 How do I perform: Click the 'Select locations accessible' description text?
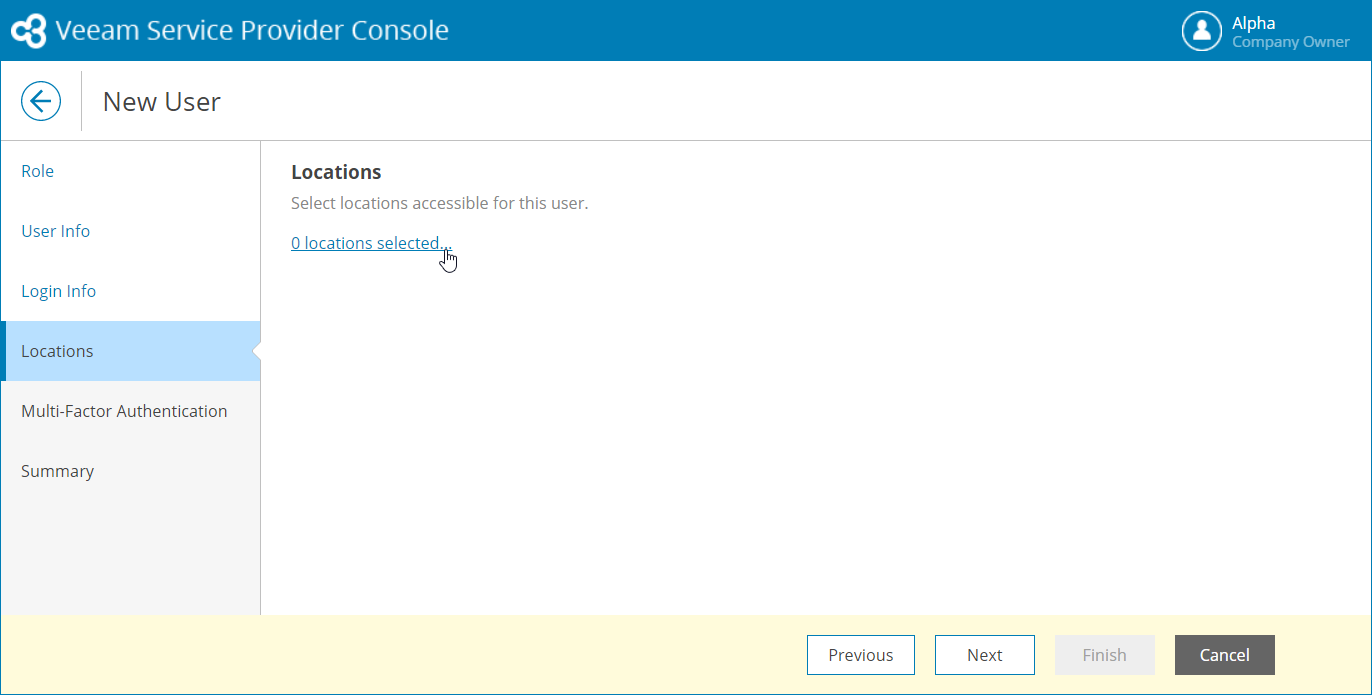pyautogui.click(x=439, y=203)
